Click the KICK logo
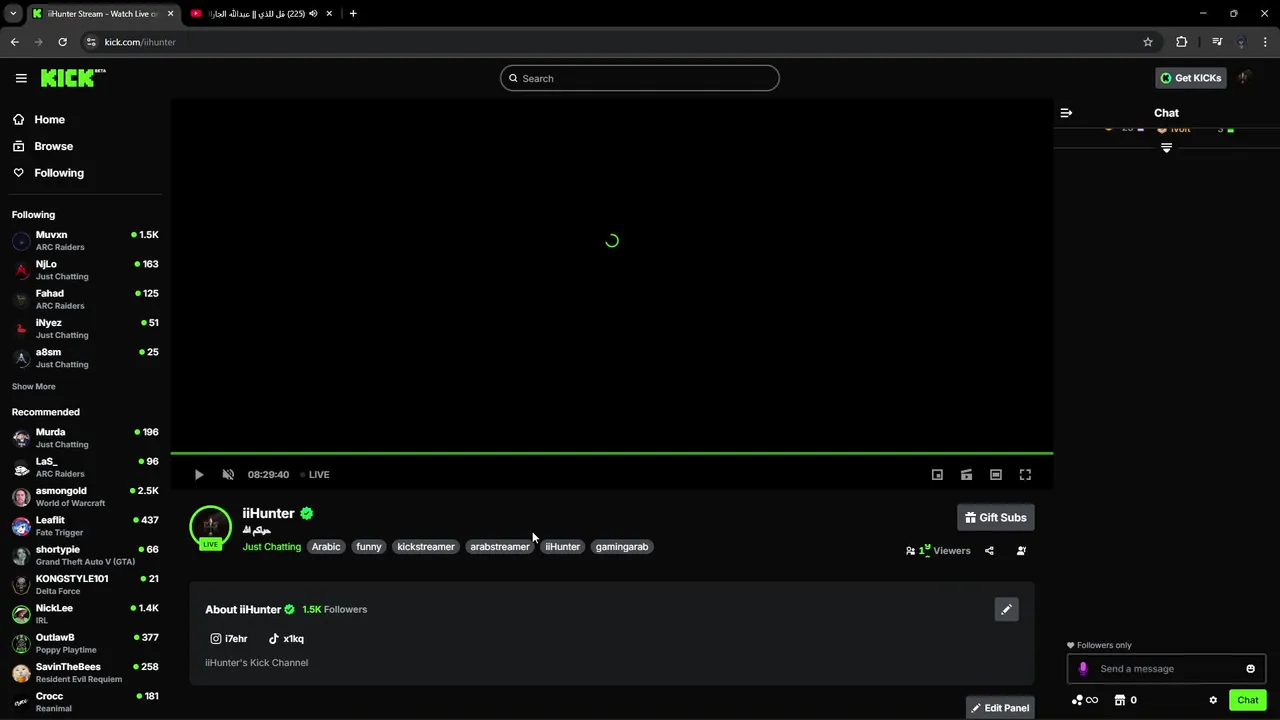 72,78
